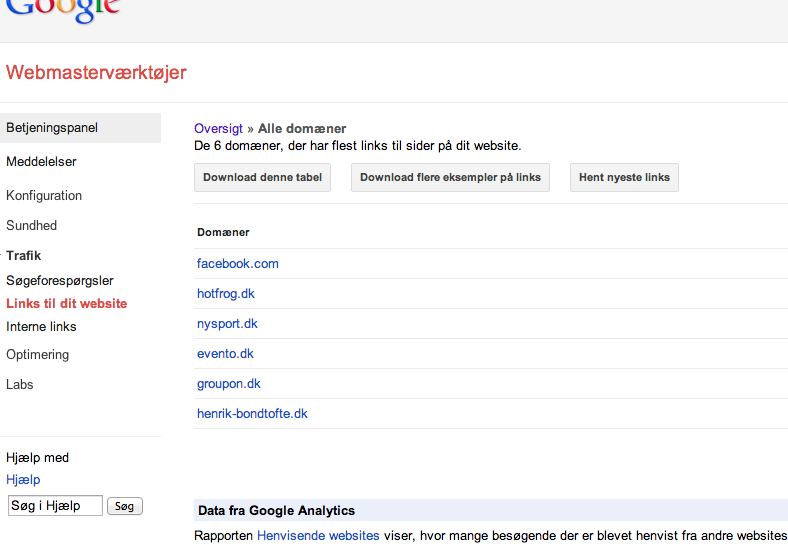Click the Hjælp med label
Image resolution: width=788 pixels, height=547 pixels.
37,458
